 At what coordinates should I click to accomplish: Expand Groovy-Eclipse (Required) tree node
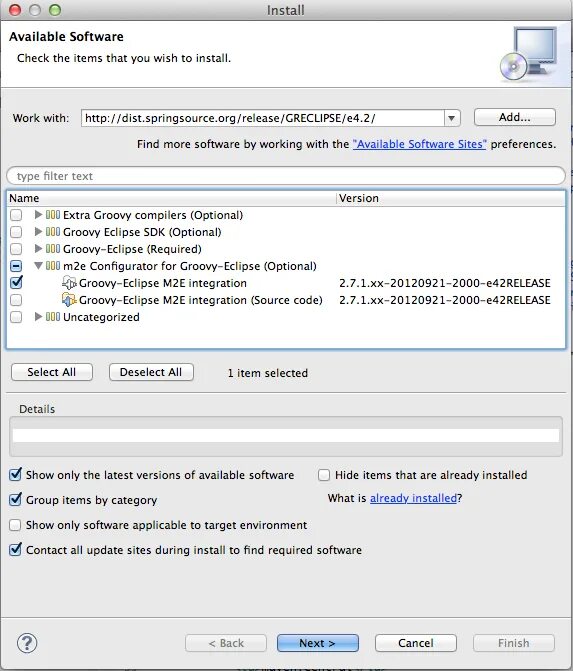pyautogui.click(x=38, y=248)
